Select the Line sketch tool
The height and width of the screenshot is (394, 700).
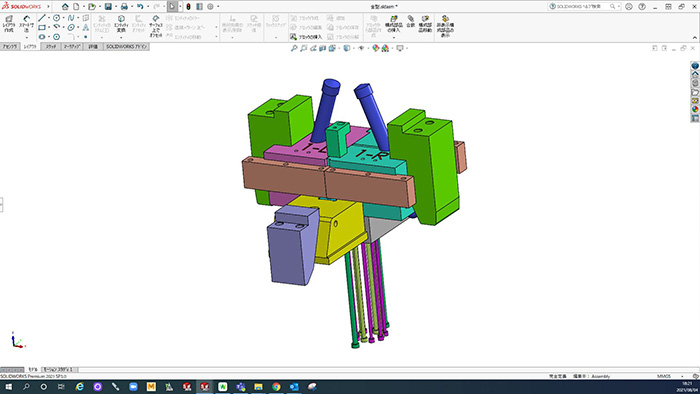(x=42, y=18)
